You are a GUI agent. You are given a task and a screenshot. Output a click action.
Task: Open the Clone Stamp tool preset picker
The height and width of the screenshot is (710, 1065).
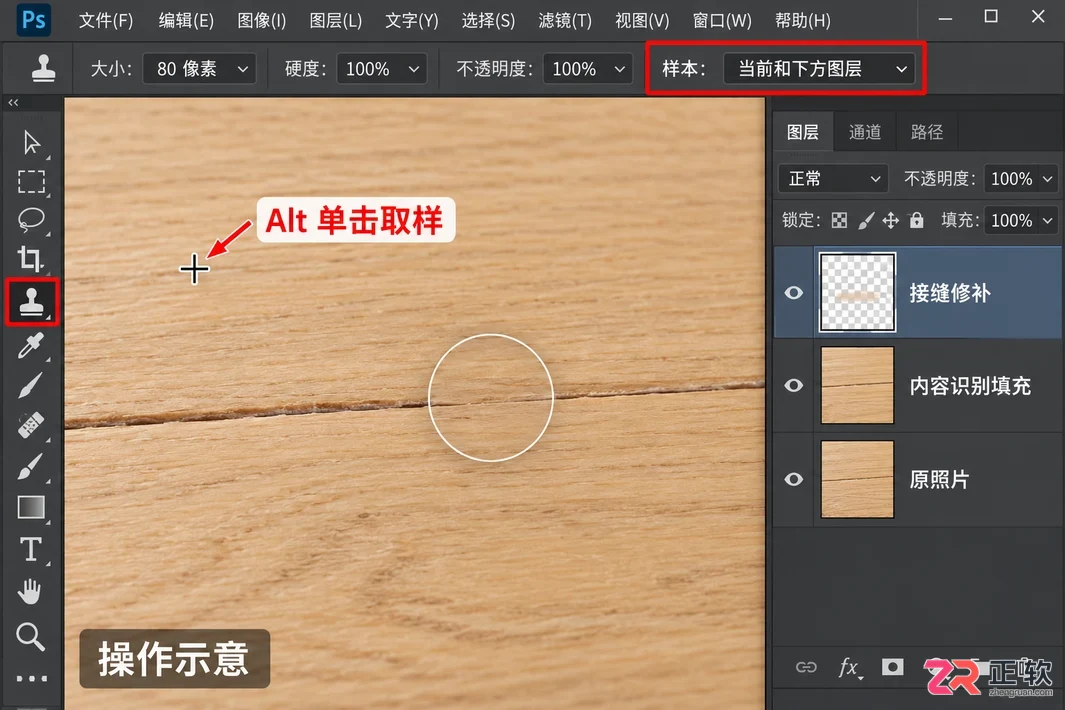pos(43,69)
